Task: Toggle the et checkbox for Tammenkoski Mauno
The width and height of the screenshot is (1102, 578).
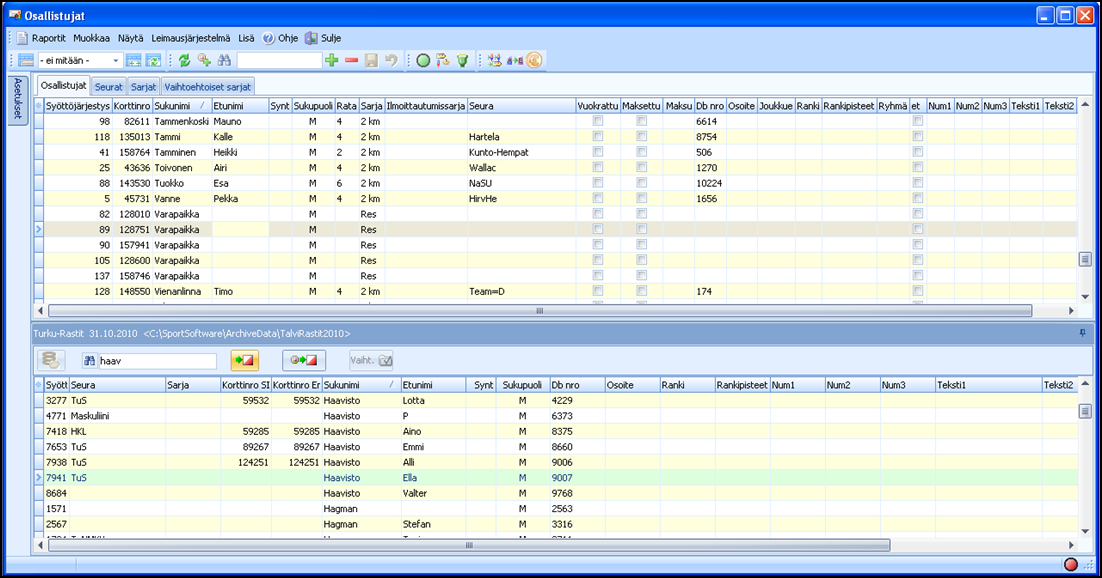Action: point(918,121)
